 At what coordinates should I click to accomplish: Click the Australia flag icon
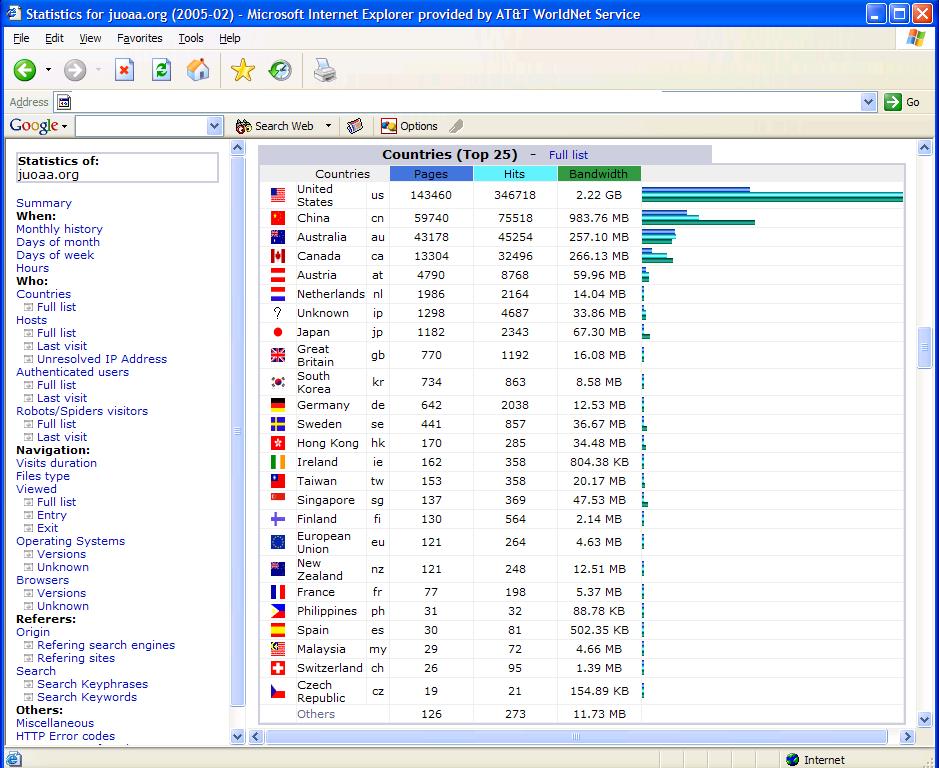coord(278,237)
